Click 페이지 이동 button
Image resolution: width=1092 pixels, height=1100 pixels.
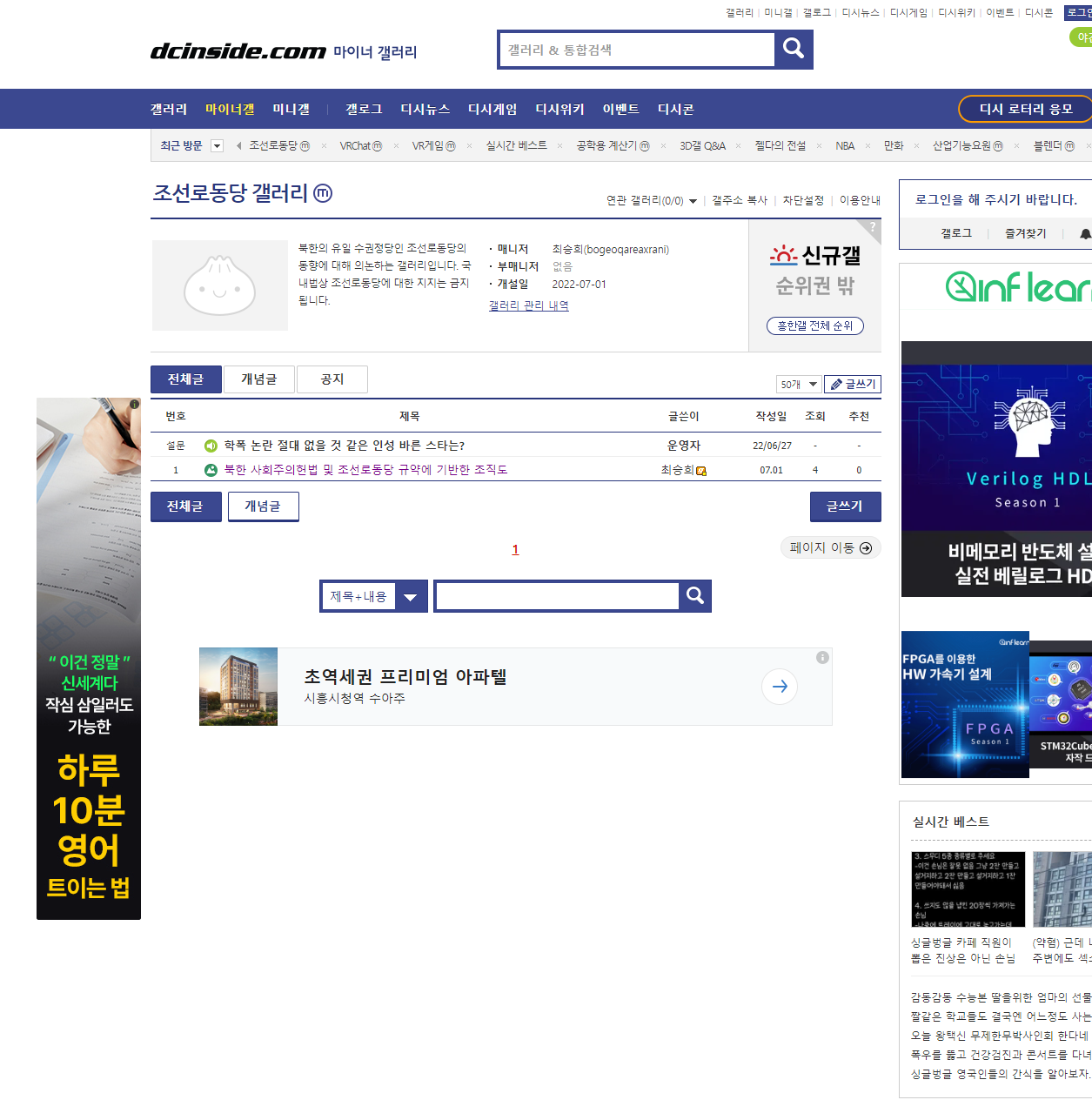tap(830, 547)
